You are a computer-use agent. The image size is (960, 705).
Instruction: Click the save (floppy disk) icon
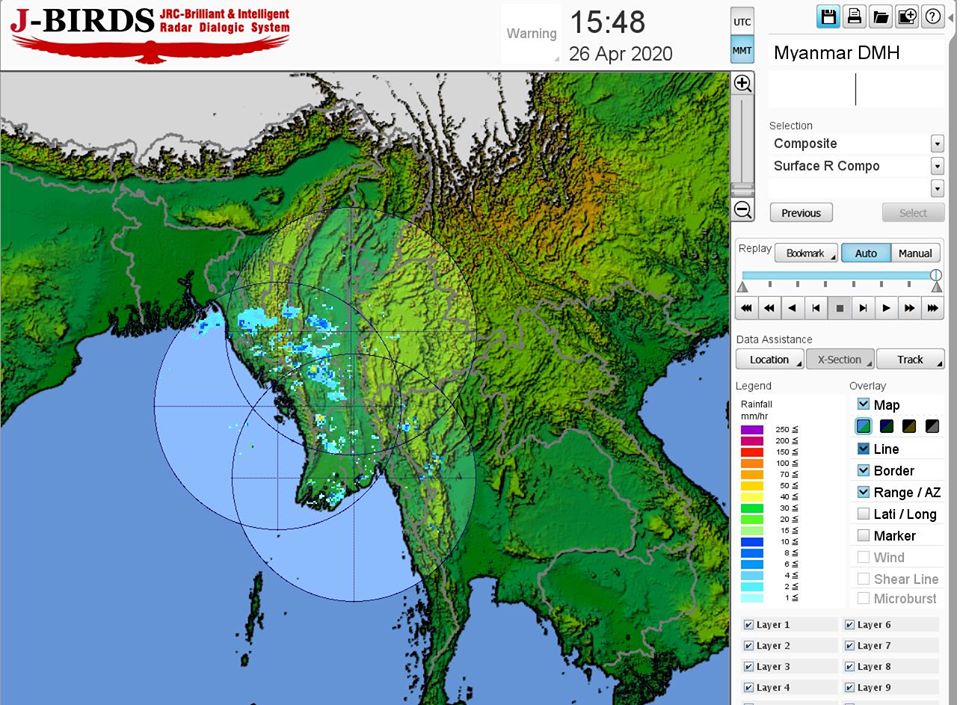coord(828,16)
